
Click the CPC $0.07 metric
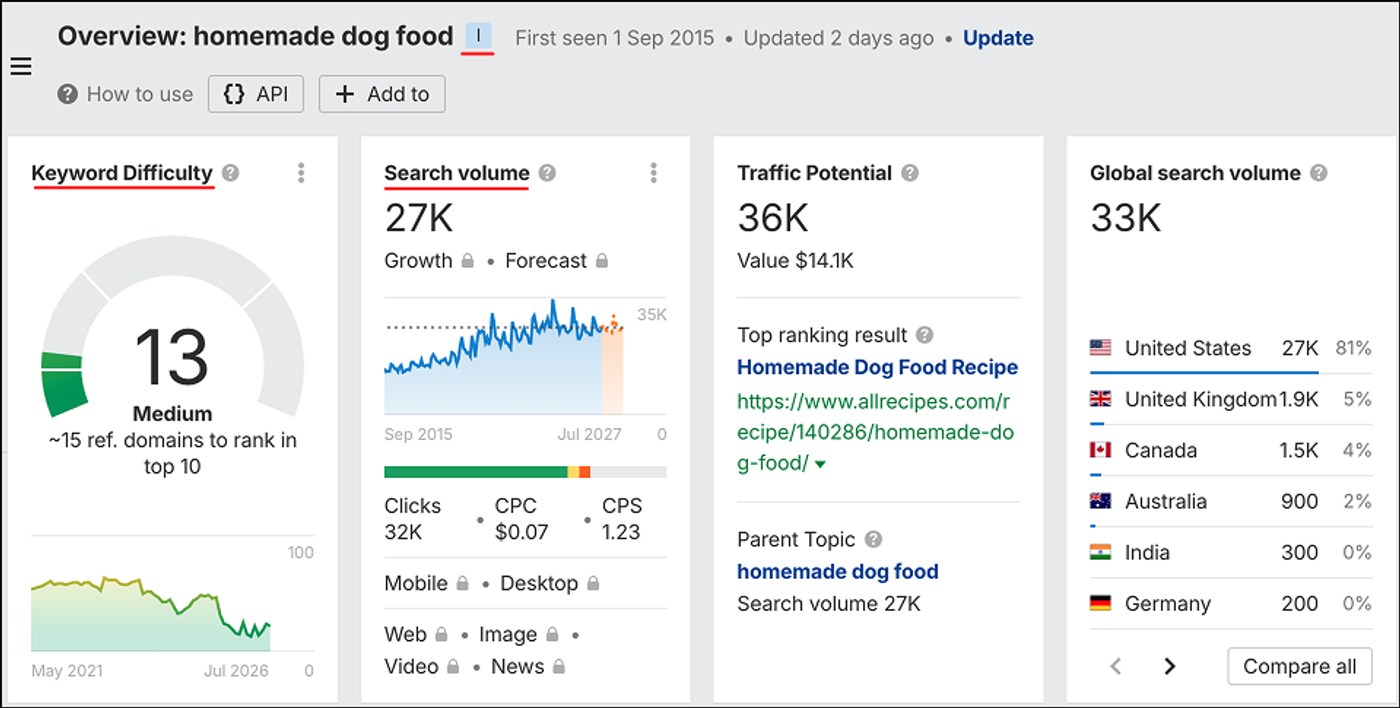tap(522, 519)
